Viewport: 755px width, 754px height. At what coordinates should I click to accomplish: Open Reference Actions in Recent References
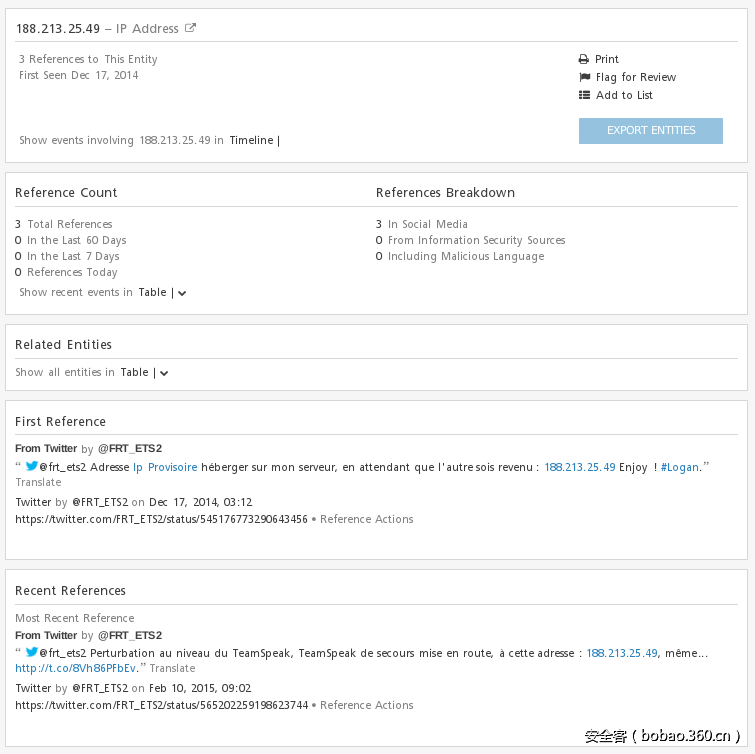point(366,705)
